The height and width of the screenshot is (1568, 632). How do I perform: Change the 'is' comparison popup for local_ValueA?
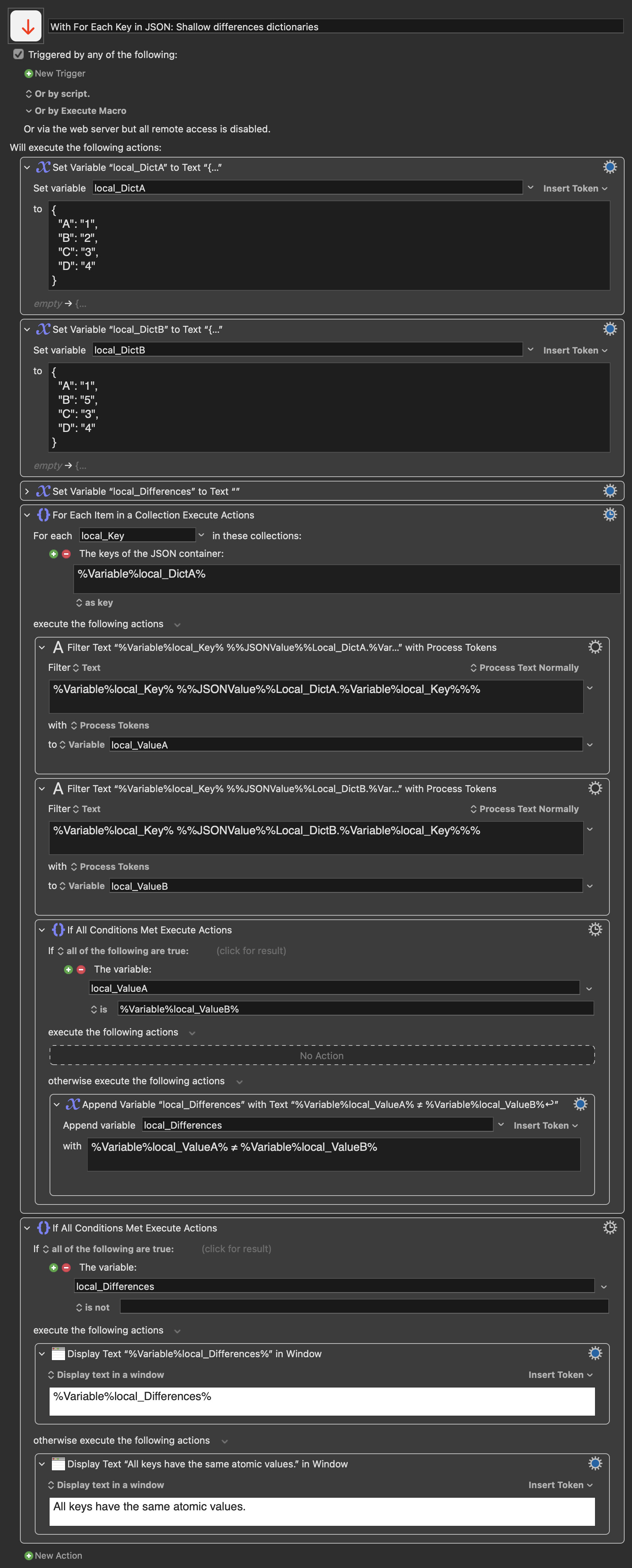pyautogui.click(x=99, y=1009)
